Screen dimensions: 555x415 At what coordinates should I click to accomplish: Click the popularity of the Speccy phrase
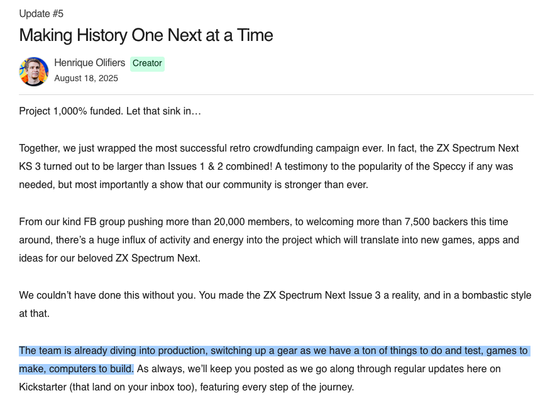(x=412, y=166)
